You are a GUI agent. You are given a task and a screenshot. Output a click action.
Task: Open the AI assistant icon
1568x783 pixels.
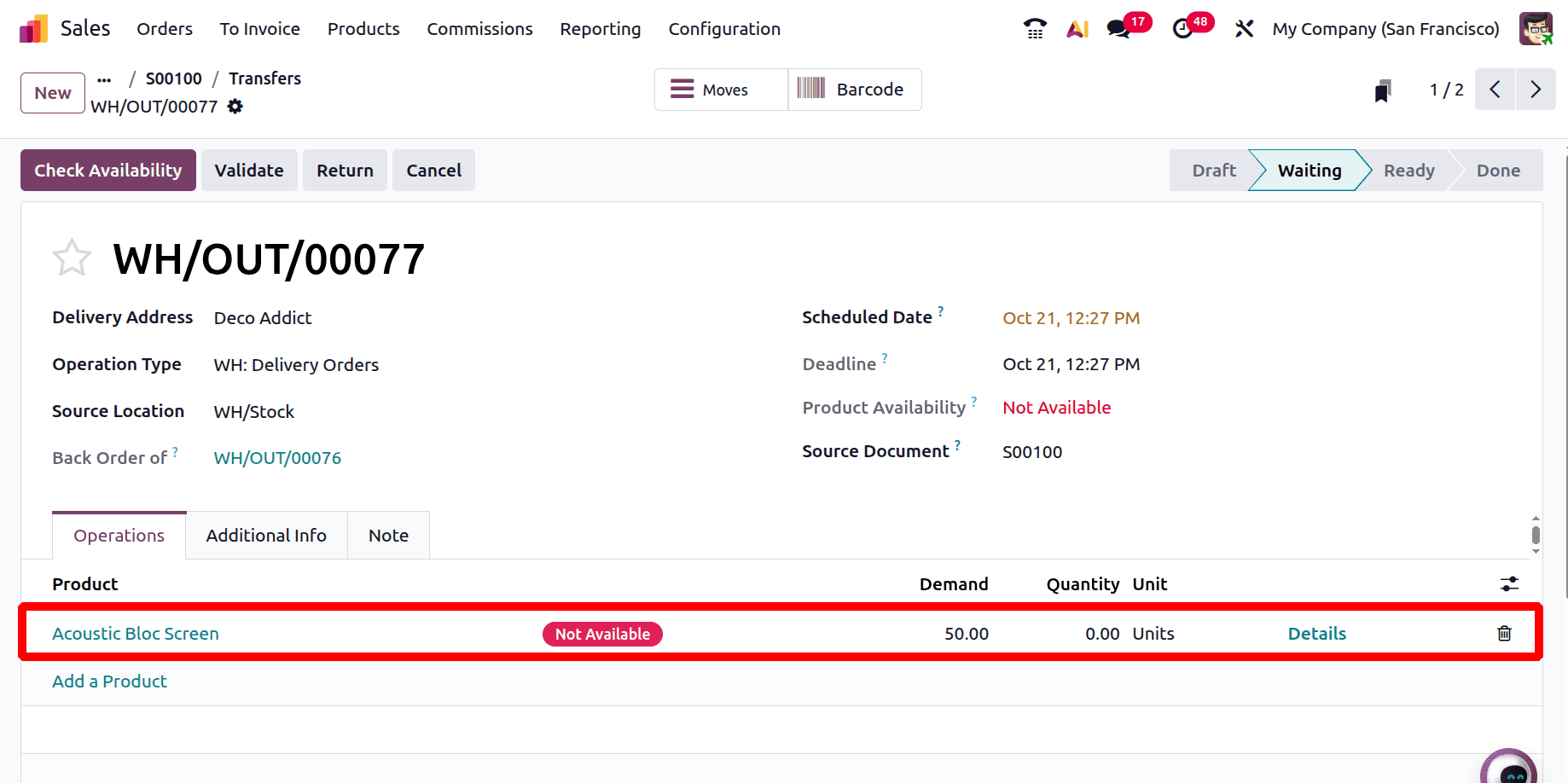pyautogui.click(x=1077, y=29)
